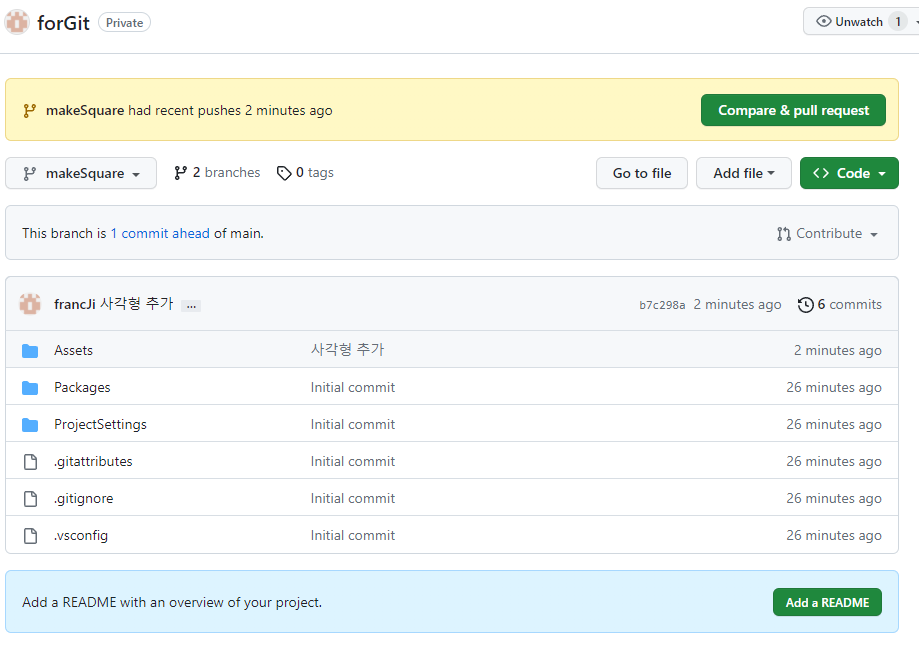The height and width of the screenshot is (651, 919).
Task: Open the ProjectSettings folder
Action: [x=100, y=424]
